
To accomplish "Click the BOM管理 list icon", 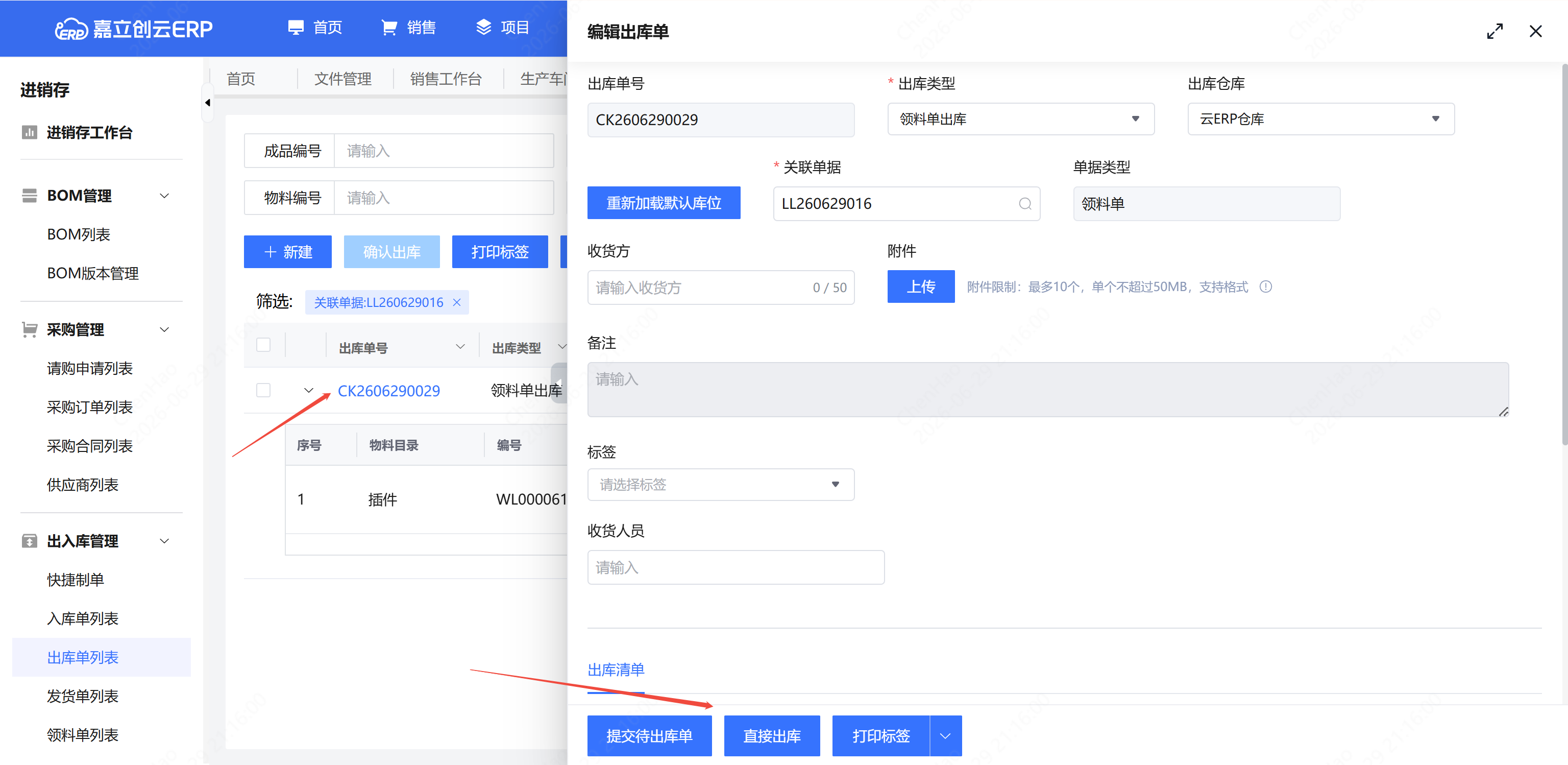I will coord(29,196).
